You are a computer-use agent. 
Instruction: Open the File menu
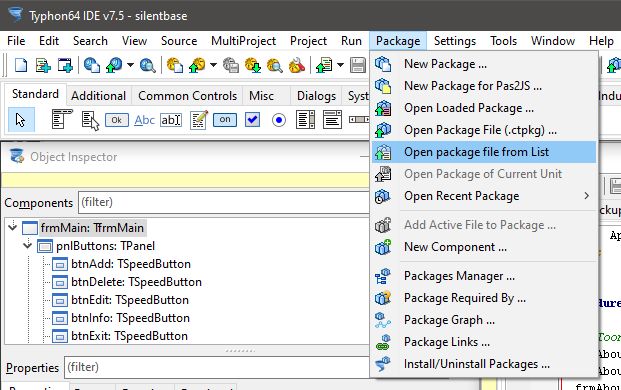tap(16, 41)
